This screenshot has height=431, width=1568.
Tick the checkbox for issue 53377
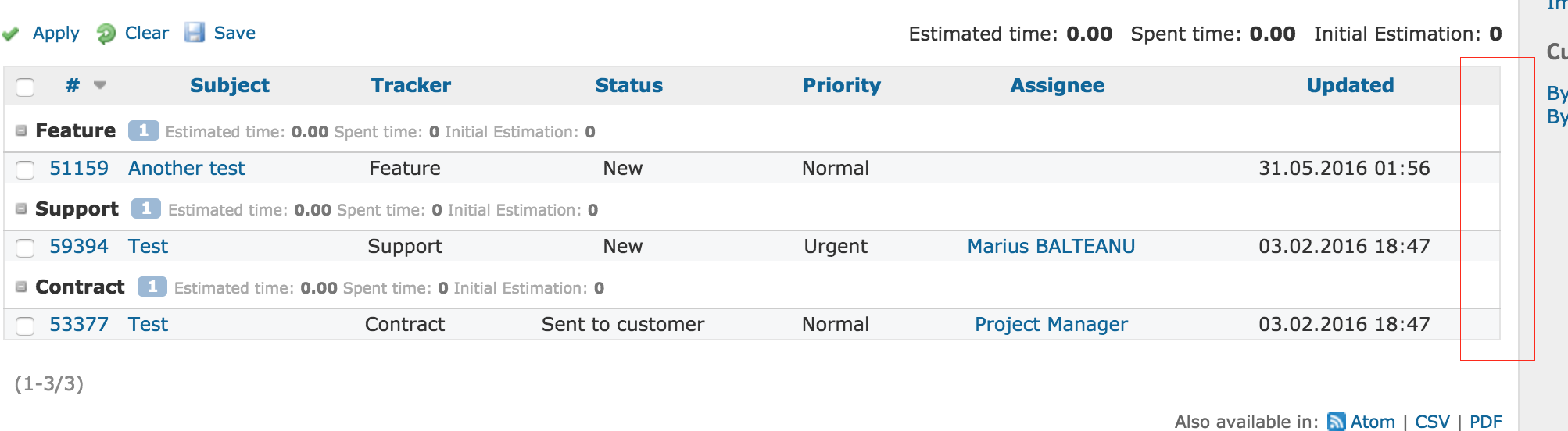[x=25, y=326]
